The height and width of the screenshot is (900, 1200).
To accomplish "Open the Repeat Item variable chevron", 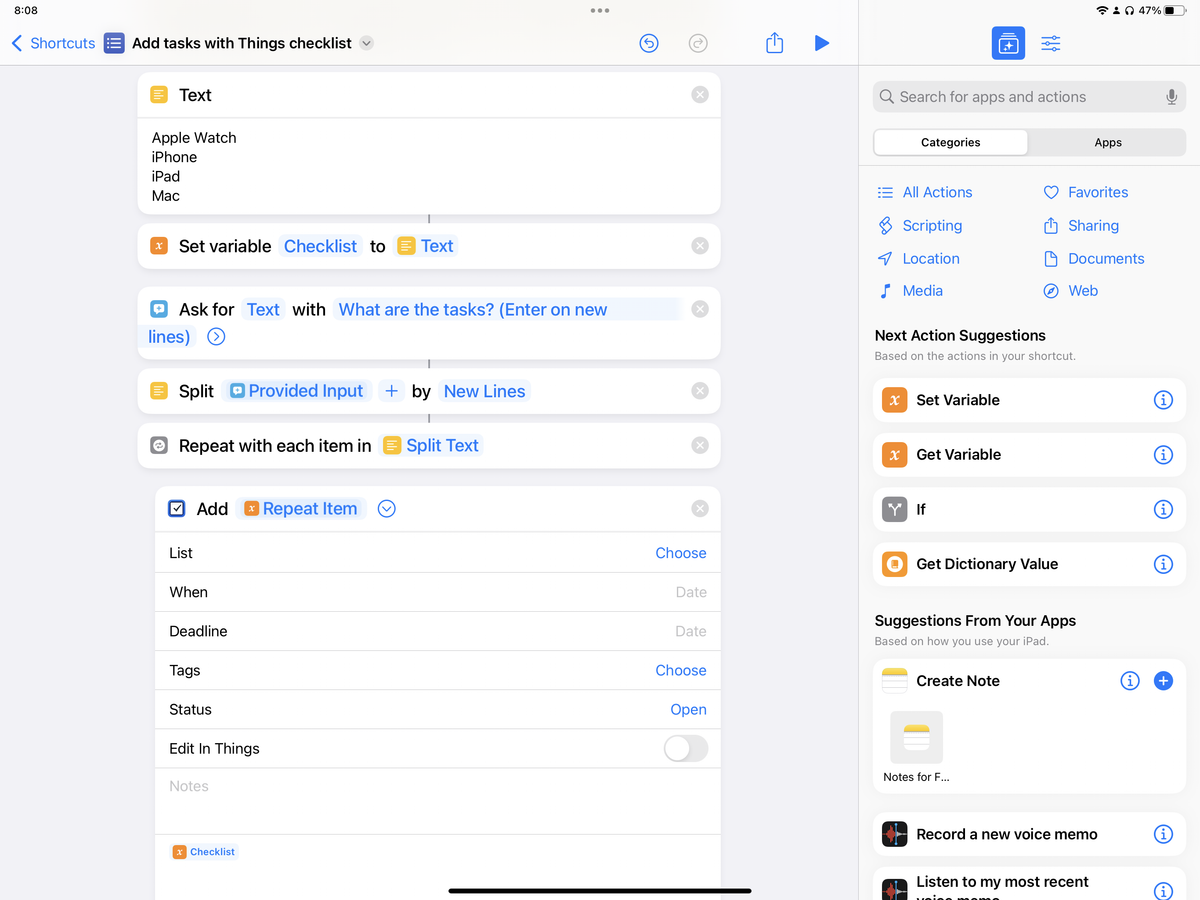I will tap(386, 508).
